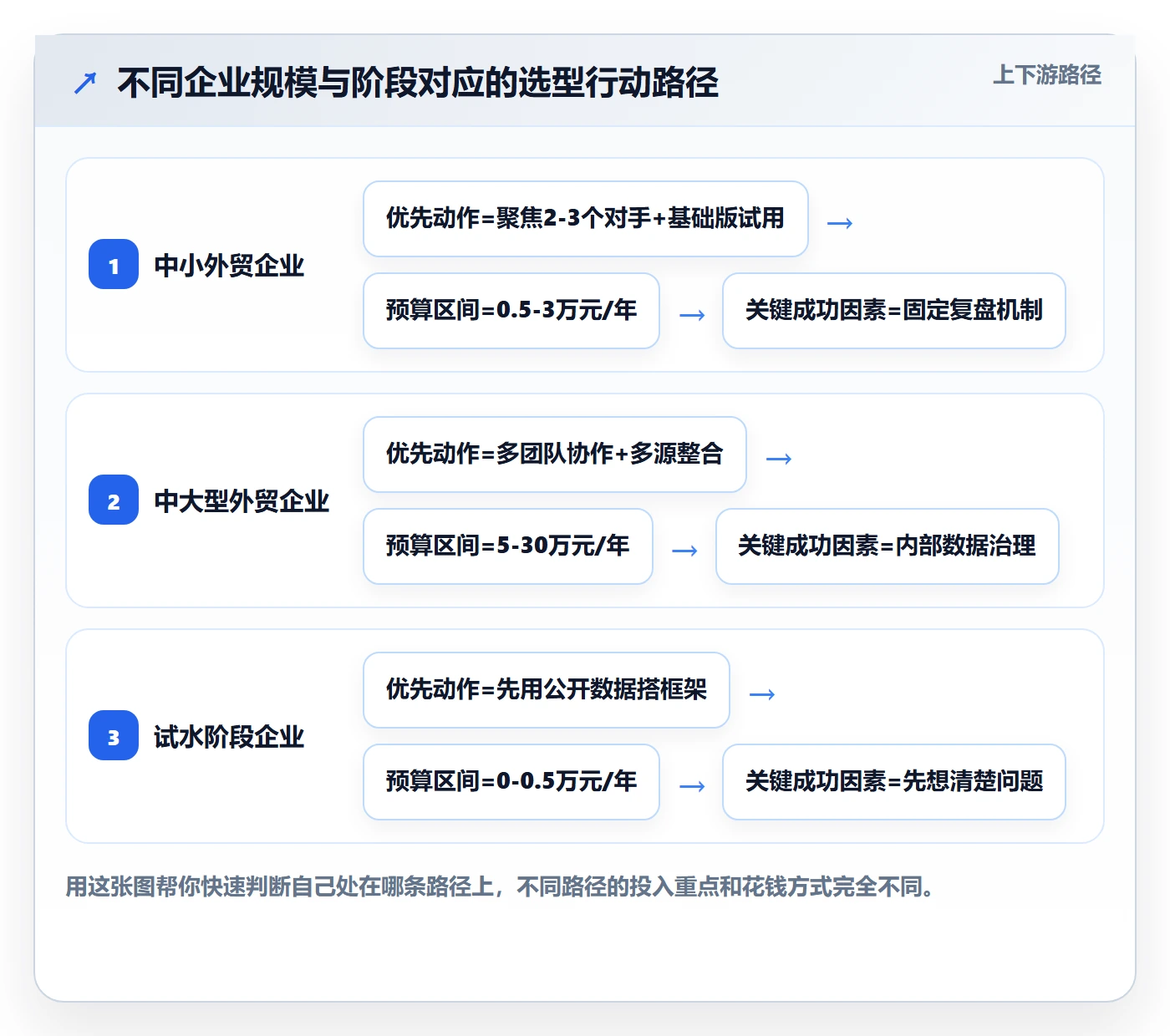1170x1036 pixels.
Task: Click the arrow after 先用公开数据搭框架
Action: tap(762, 694)
